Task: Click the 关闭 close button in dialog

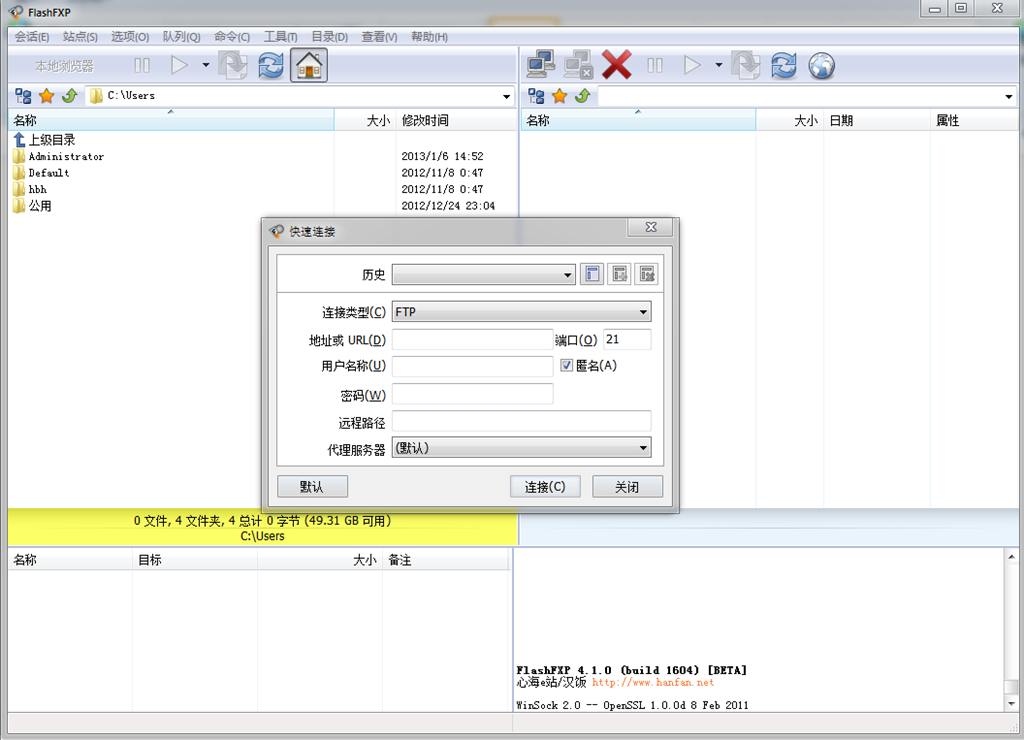Action: coord(627,487)
